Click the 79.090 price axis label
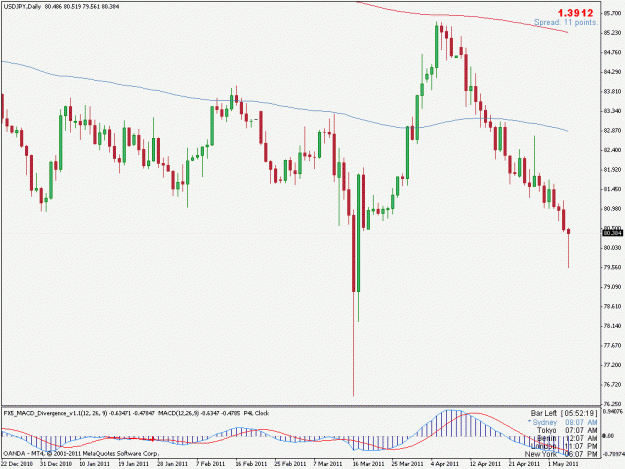 [613, 287]
